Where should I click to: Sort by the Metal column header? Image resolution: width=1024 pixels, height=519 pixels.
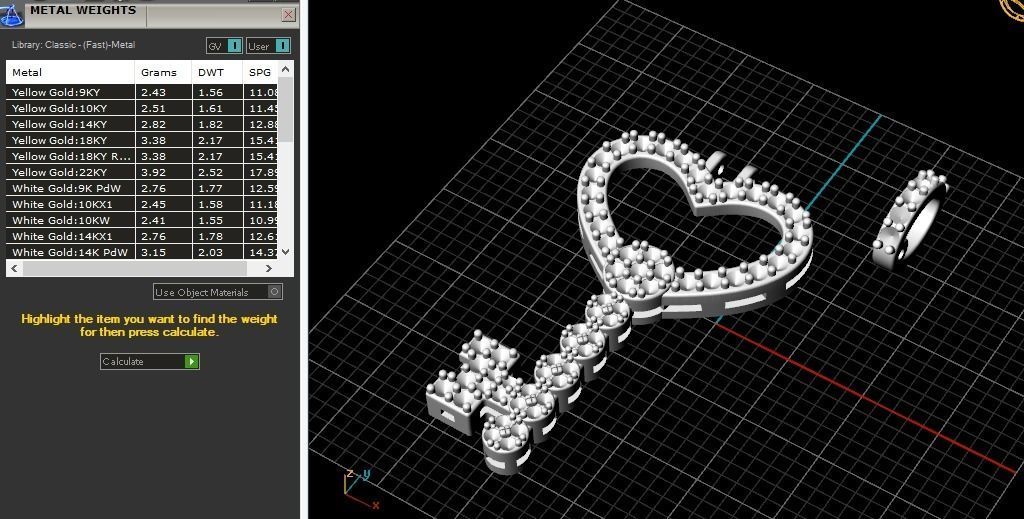click(71, 72)
